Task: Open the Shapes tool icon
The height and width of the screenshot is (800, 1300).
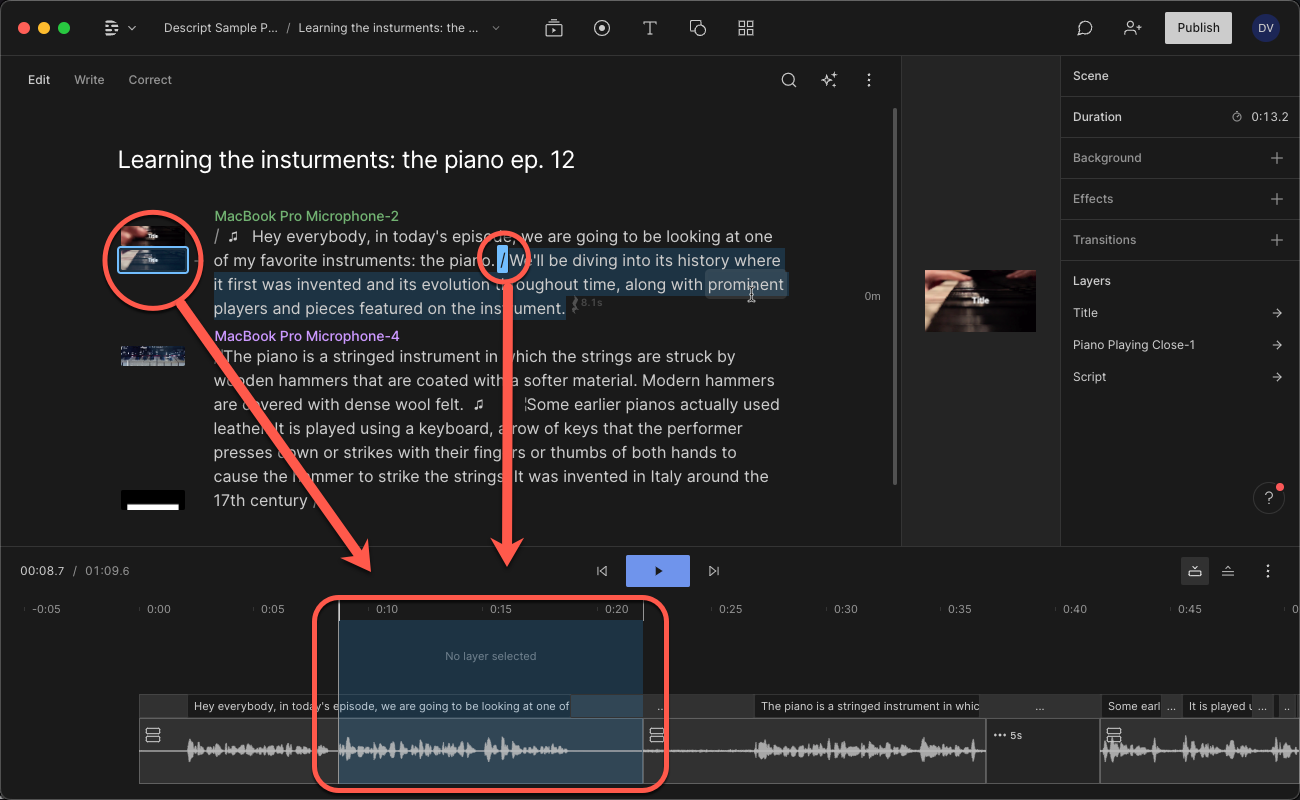Action: (698, 28)
